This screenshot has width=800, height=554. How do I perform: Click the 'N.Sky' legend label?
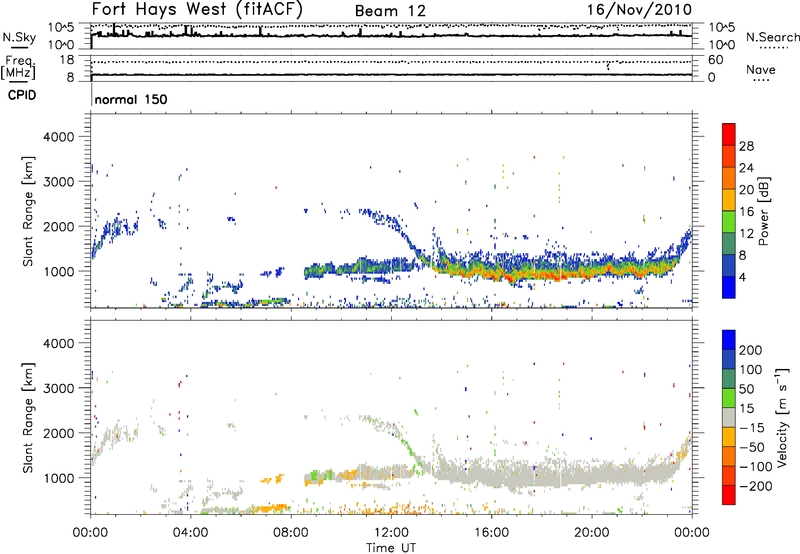19,37
